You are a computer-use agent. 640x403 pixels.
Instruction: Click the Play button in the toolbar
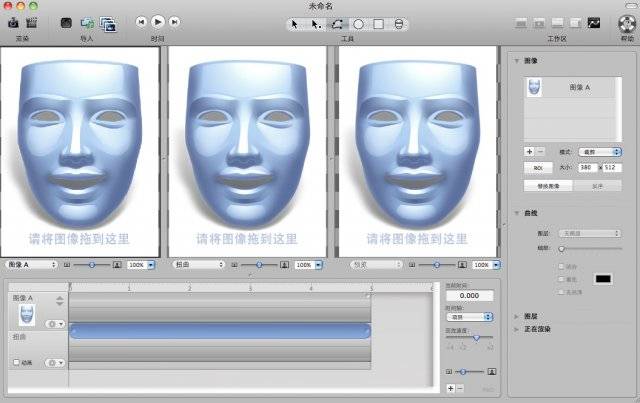(x=158, y=21)
